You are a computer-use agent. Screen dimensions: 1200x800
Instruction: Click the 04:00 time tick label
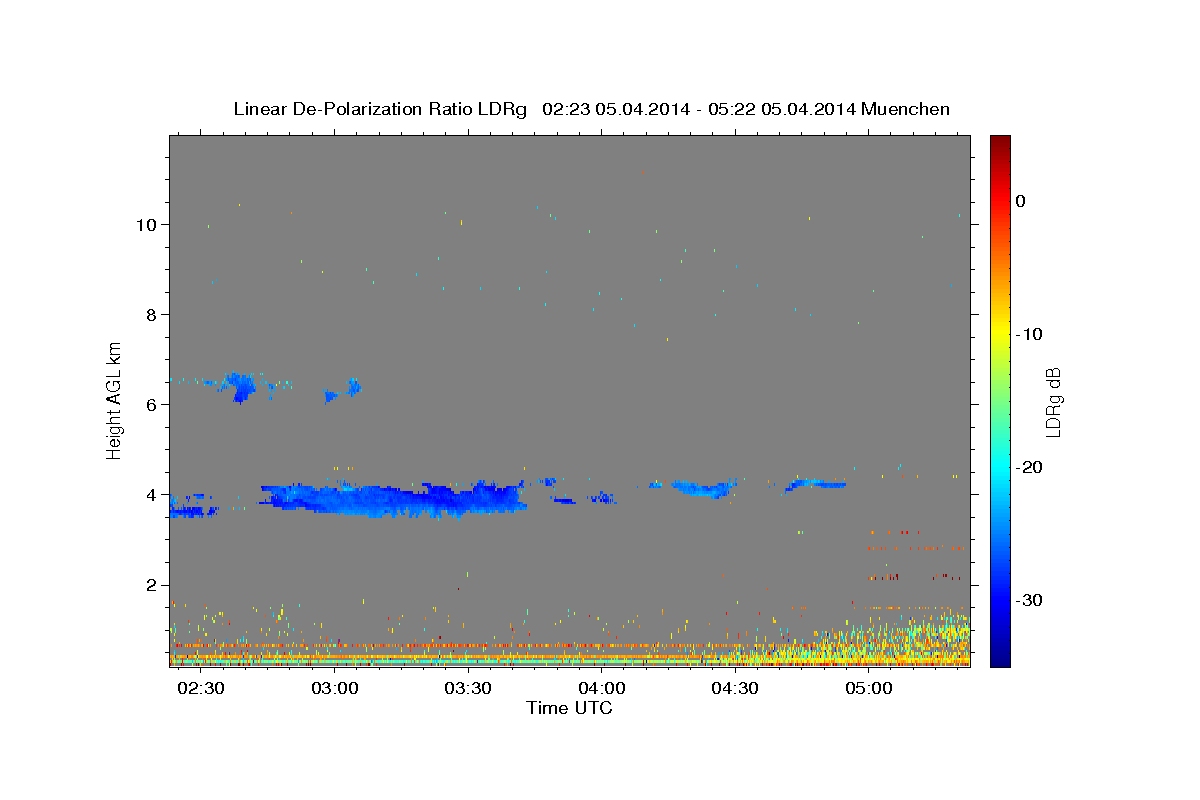602,689
